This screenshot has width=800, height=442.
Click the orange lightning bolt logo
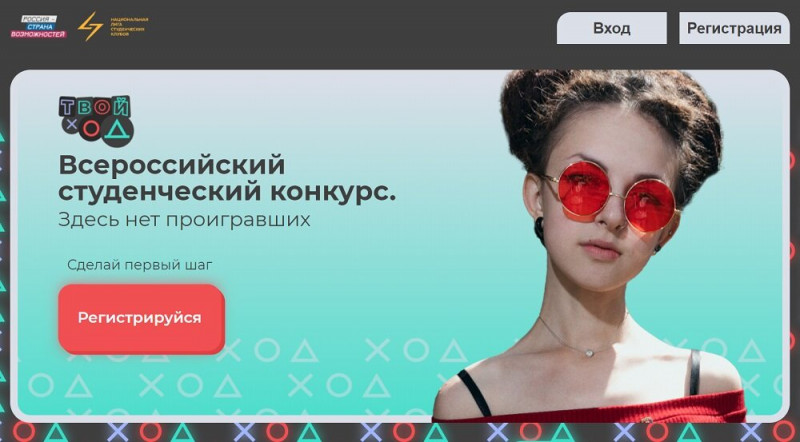click(x=90, y=26)
